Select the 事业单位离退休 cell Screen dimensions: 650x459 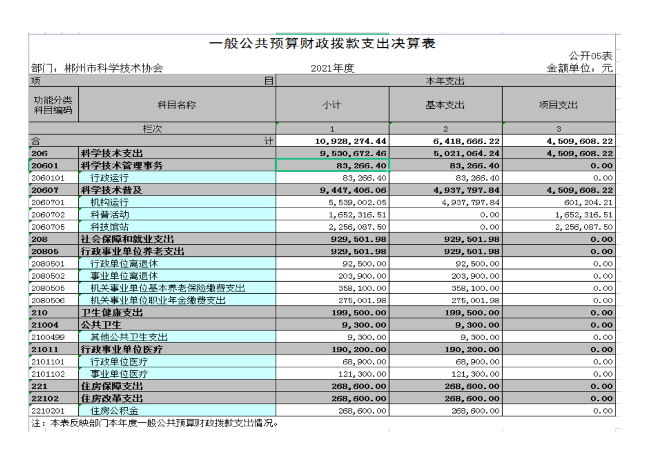point(177,276)
